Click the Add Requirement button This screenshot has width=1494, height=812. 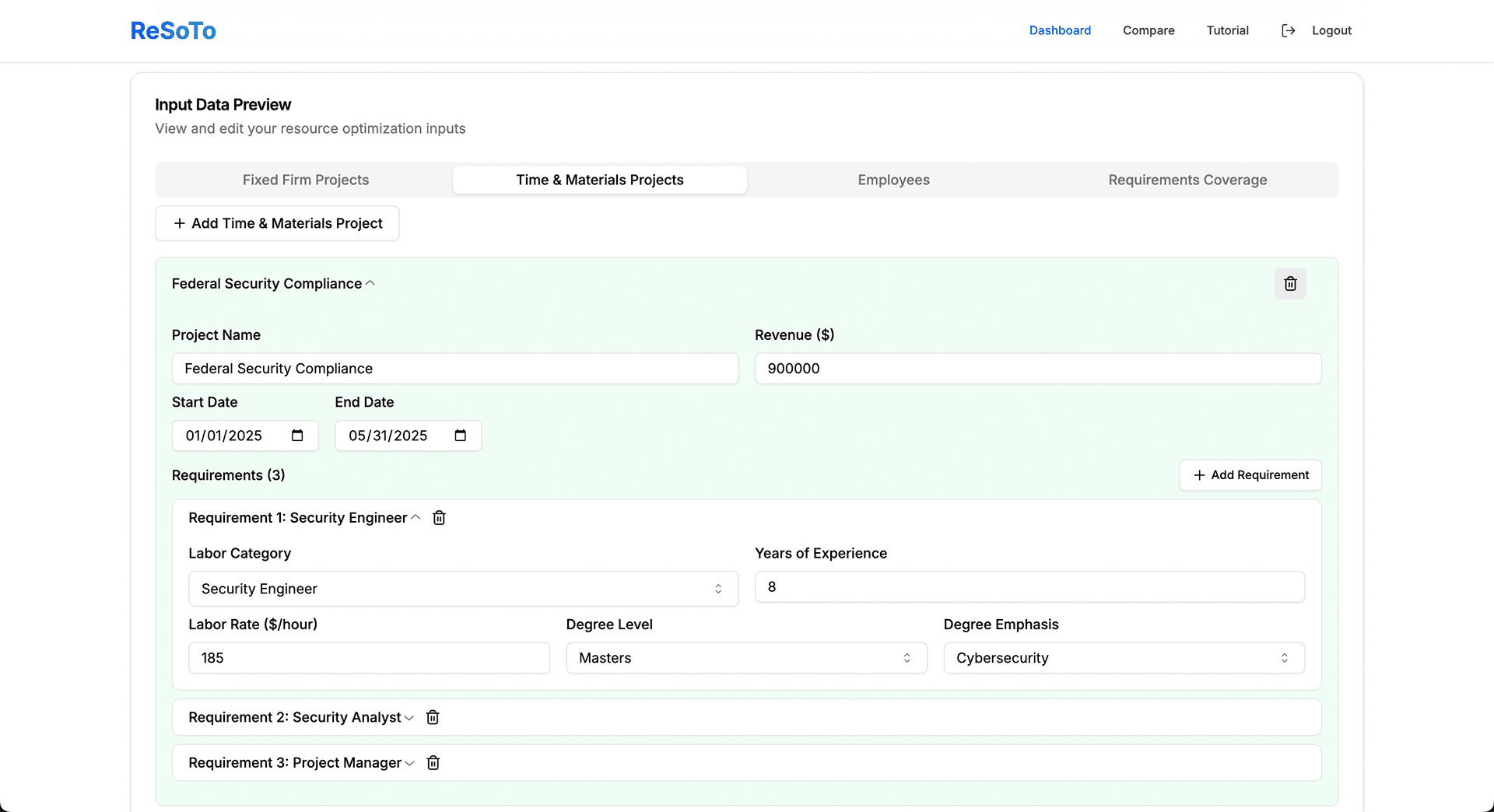coord(1250,475)
